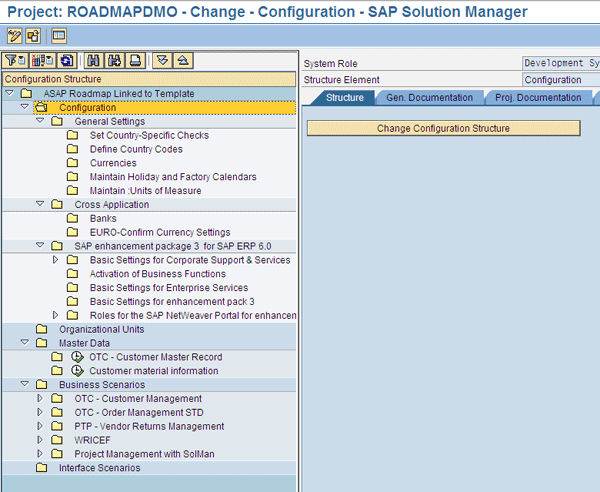Select Customer material information item
This screenshot has width=600, height=492.
(154, 371)
